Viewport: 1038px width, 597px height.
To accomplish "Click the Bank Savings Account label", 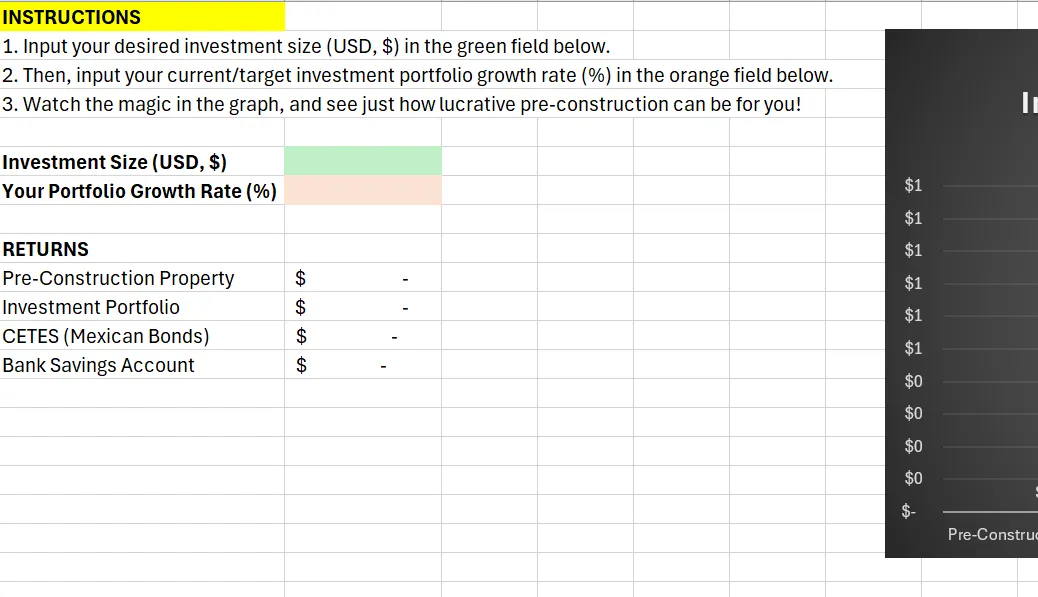I will (x=98, y=365).
